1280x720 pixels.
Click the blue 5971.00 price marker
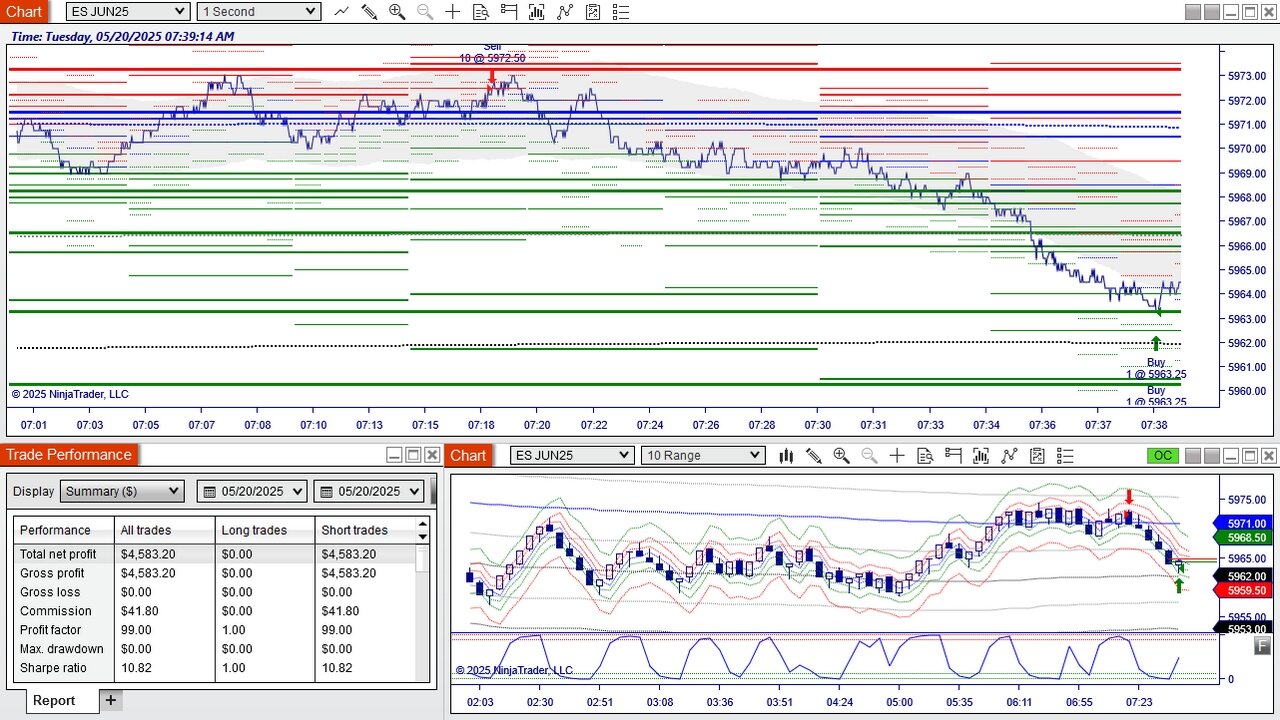coord(1245,523)
